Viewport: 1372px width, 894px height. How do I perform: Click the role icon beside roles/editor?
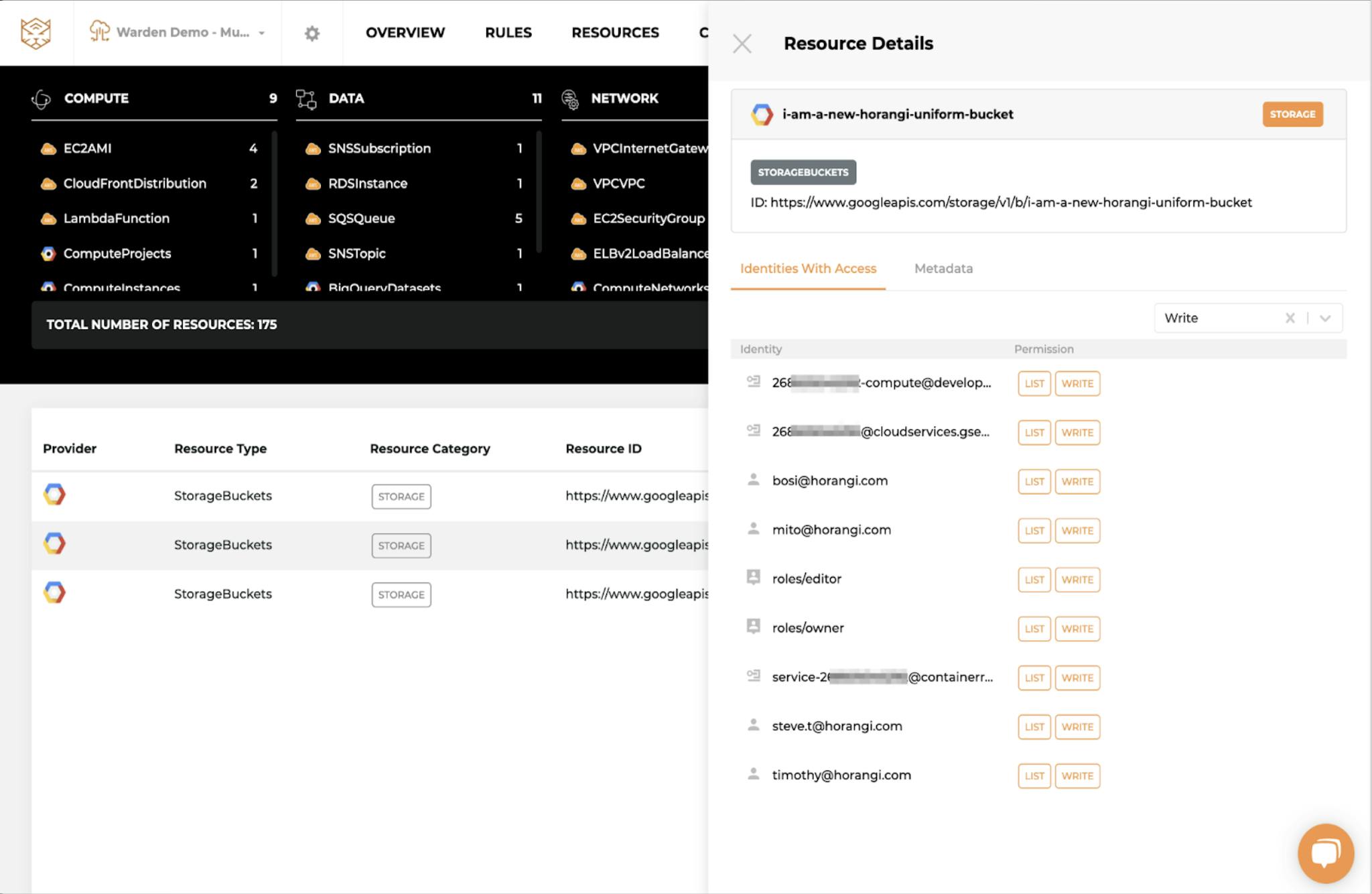click(x=754, y=578)
